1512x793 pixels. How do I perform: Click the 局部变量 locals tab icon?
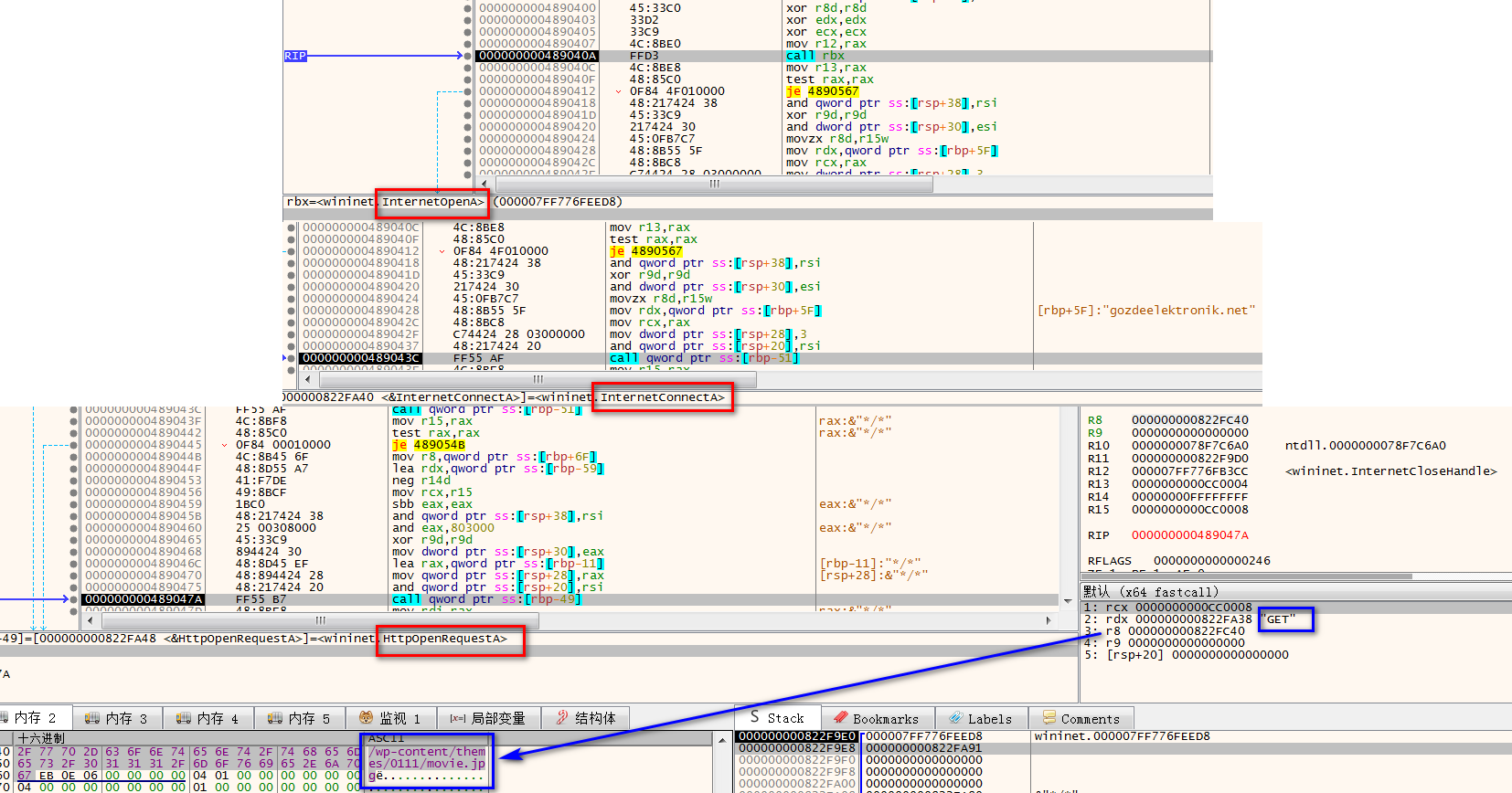pos(458,718)
